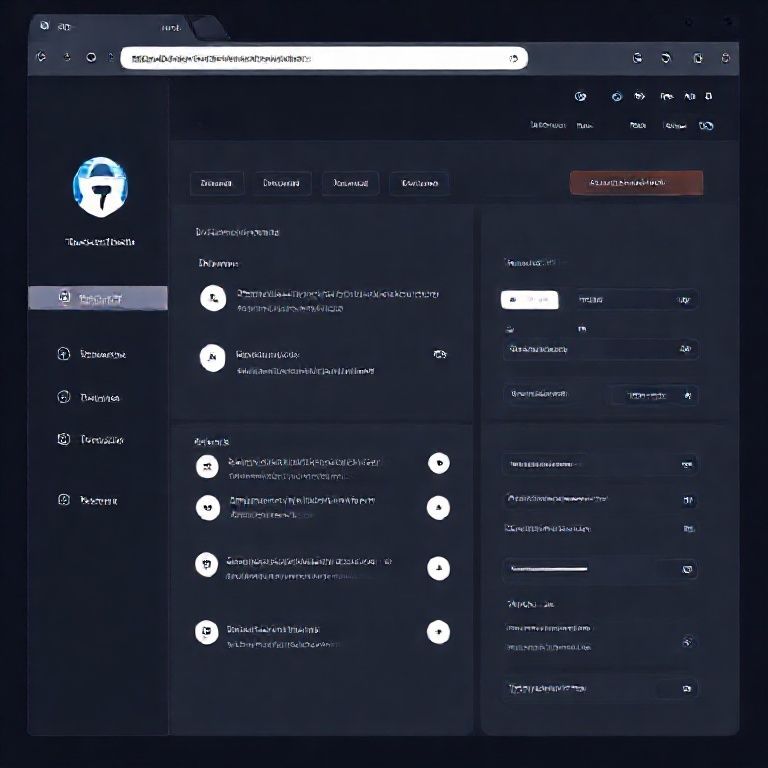768x768 pixels.
Task: Toggle round white switch on second lower-list row
Action: click(438, 508)
